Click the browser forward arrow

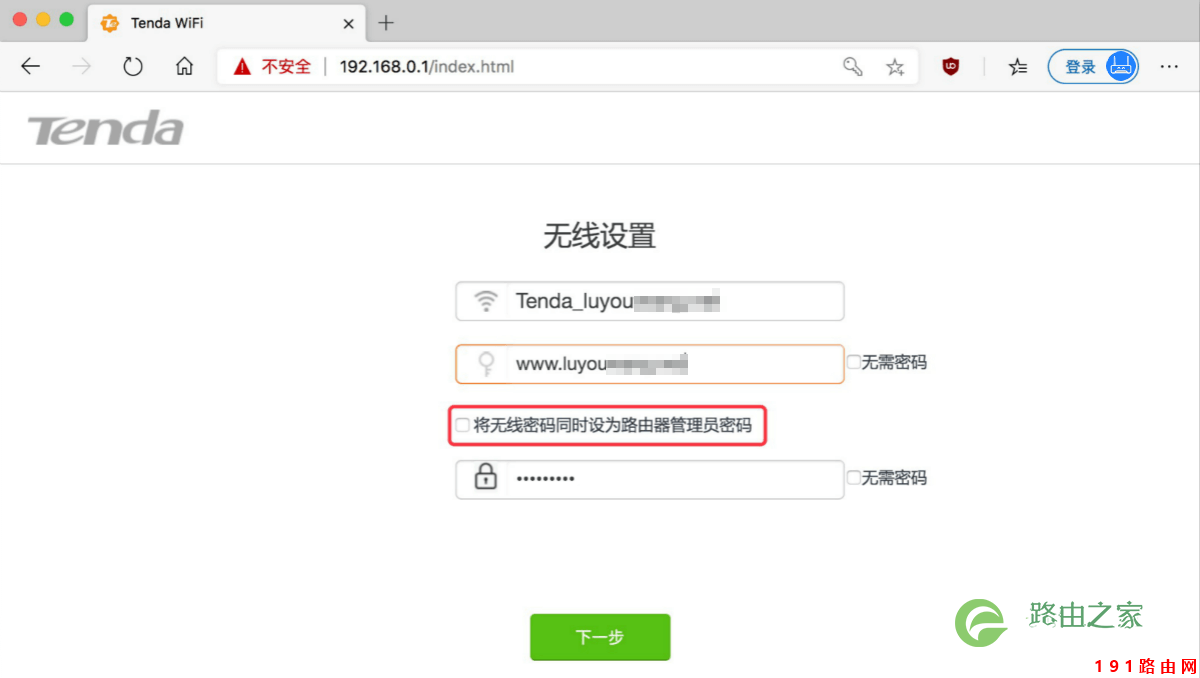(x=82, y=67)
